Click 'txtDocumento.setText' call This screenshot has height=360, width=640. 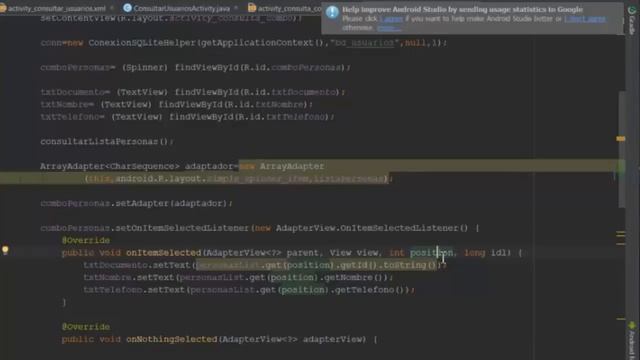pyautogui.click(x=137, y=265)
